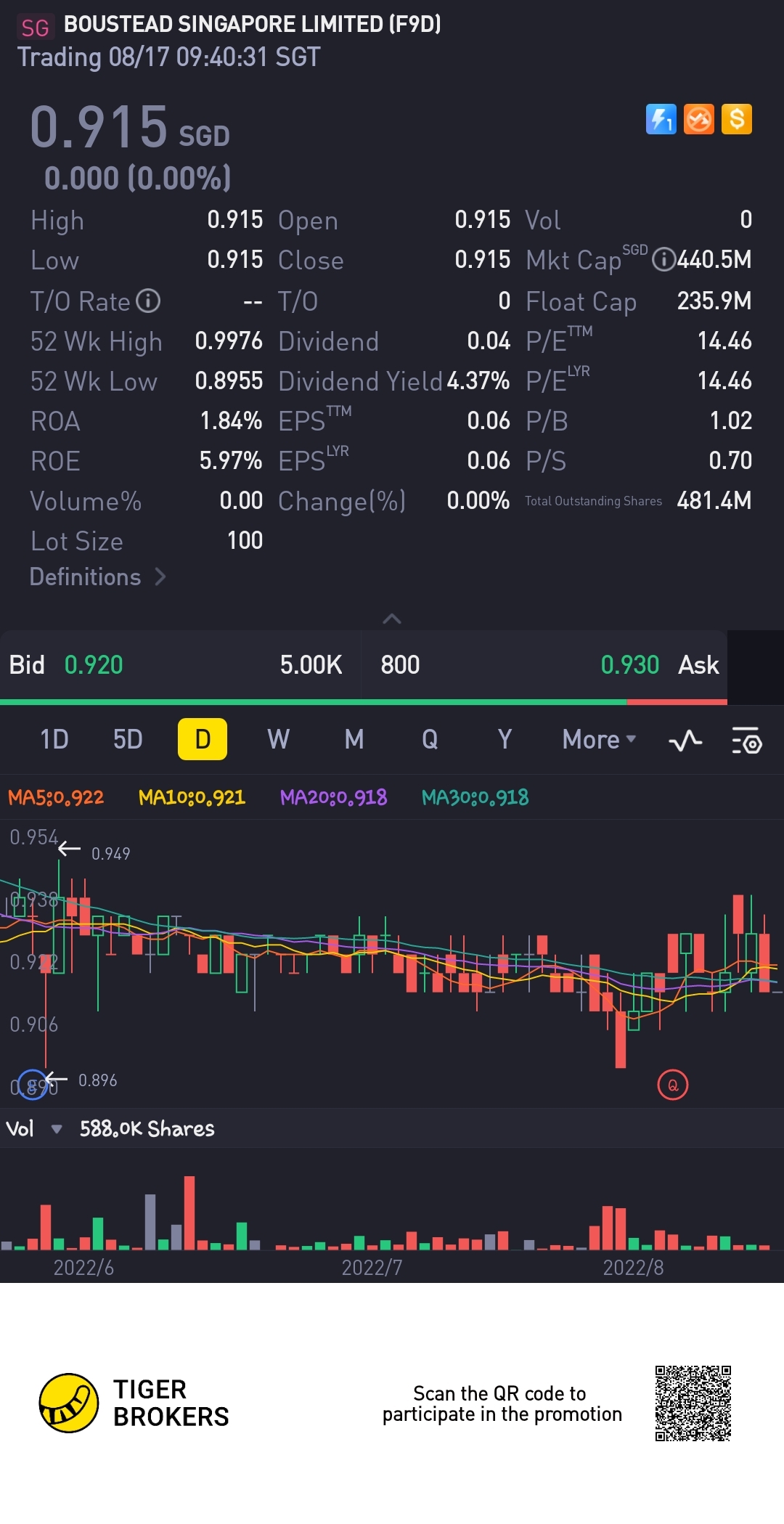Tap the Bid 0.920 price
Image resolution: width=784 pixels, height=1524 pixels.
tap(94, 665)
